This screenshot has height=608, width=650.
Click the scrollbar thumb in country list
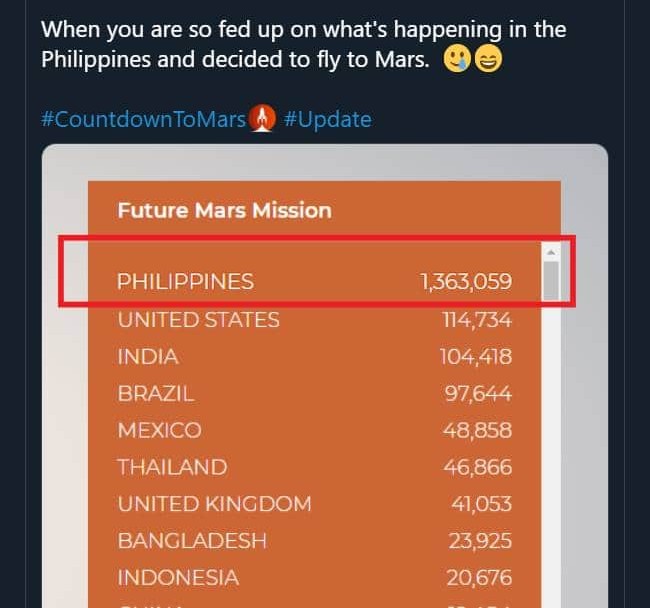click(x=551, y=281)
